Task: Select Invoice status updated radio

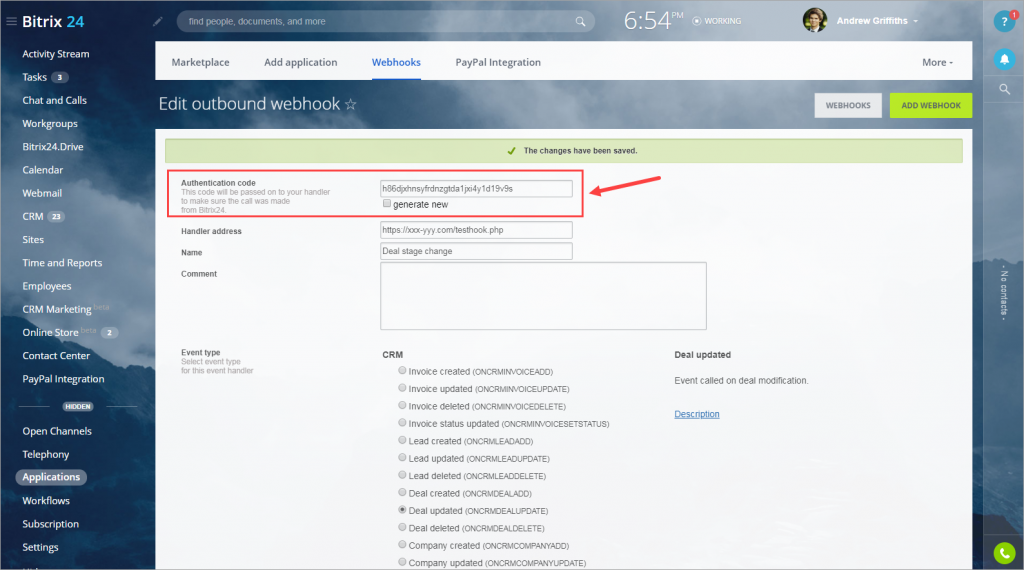Action: 402,423
